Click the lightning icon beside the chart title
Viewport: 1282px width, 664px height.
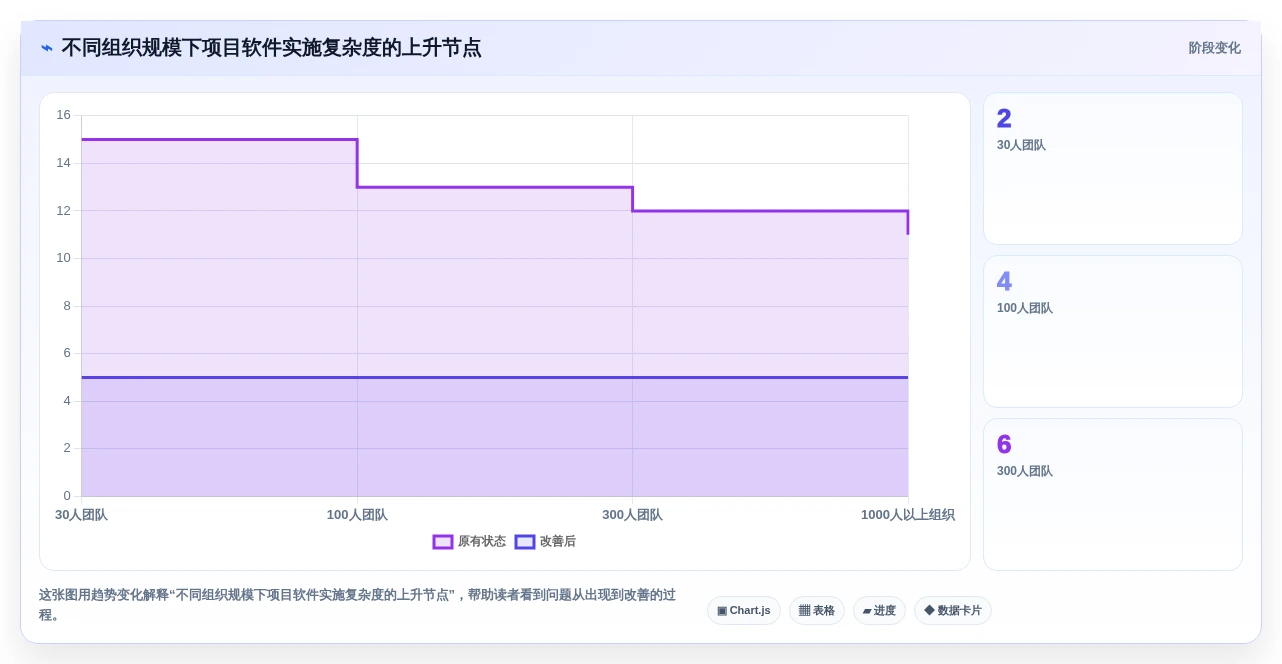point(47,48)
